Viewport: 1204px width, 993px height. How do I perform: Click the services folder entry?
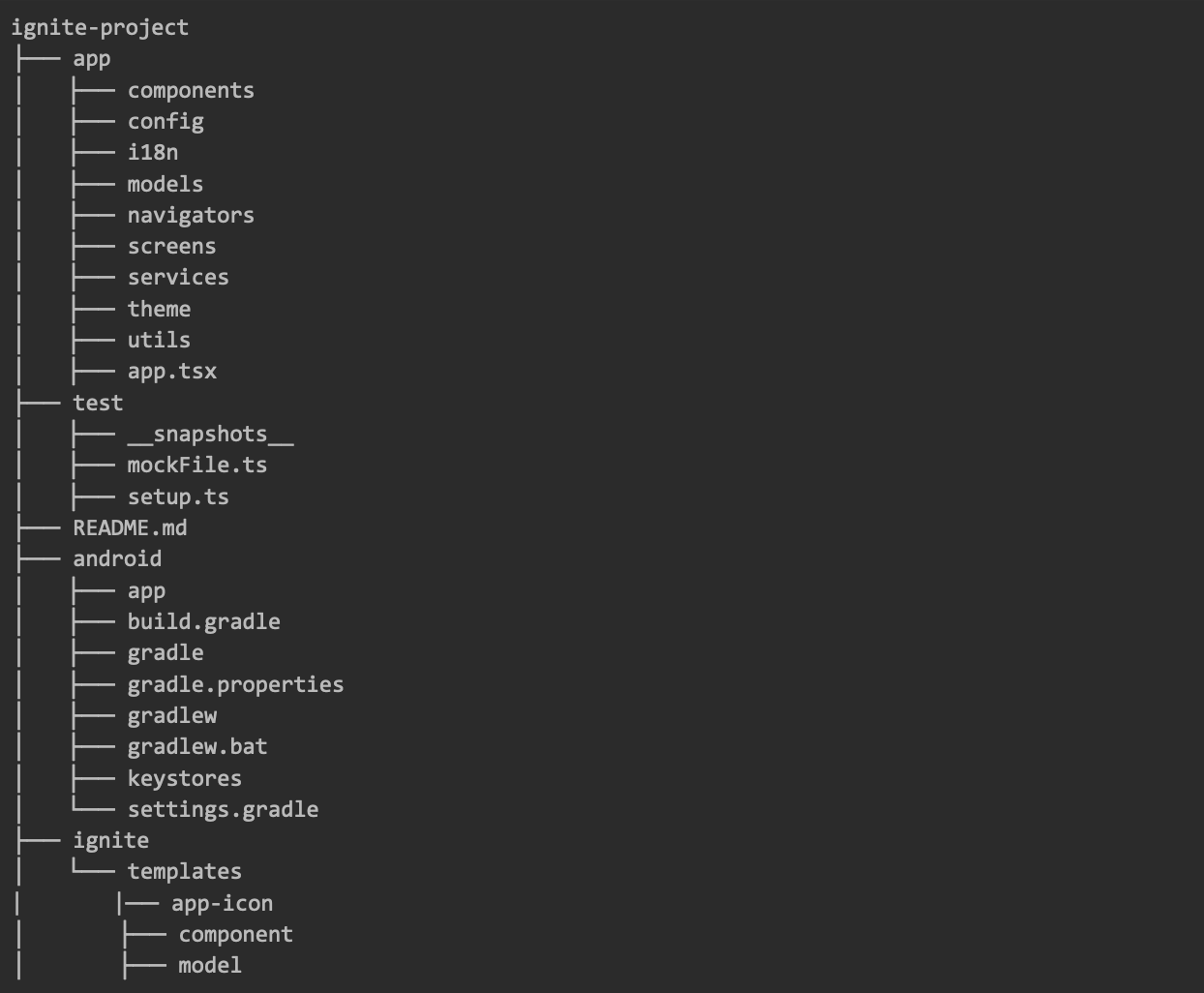point(178,278)
